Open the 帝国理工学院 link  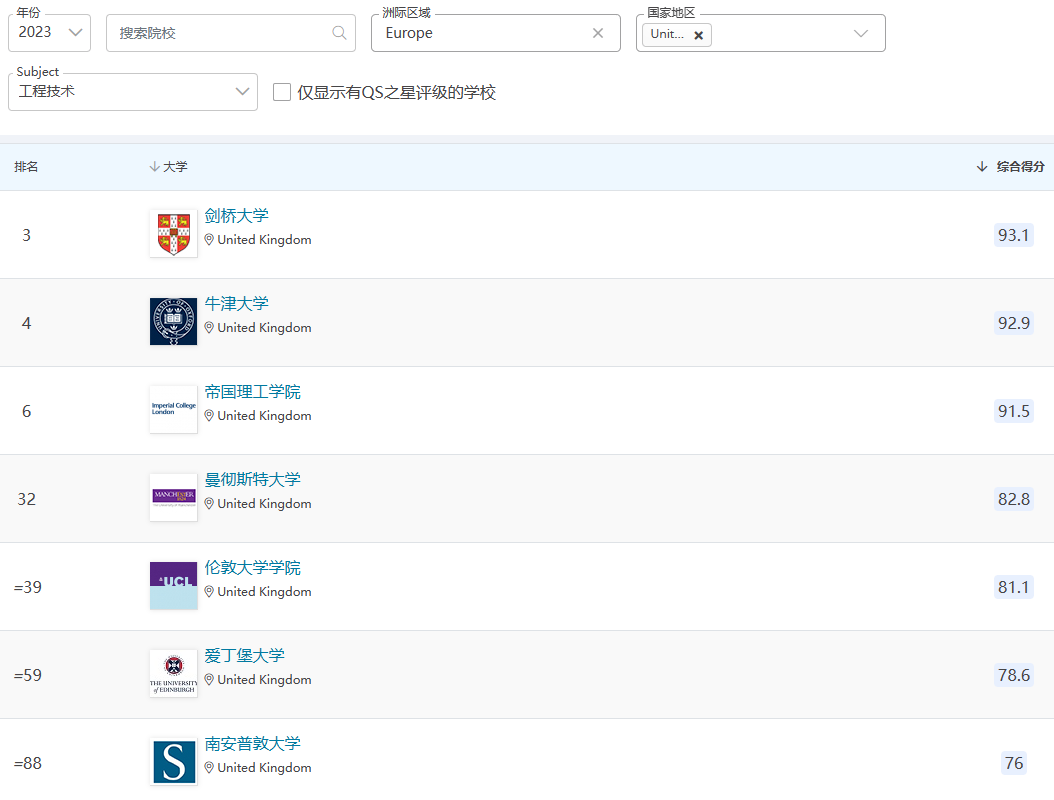pos(253,392)
